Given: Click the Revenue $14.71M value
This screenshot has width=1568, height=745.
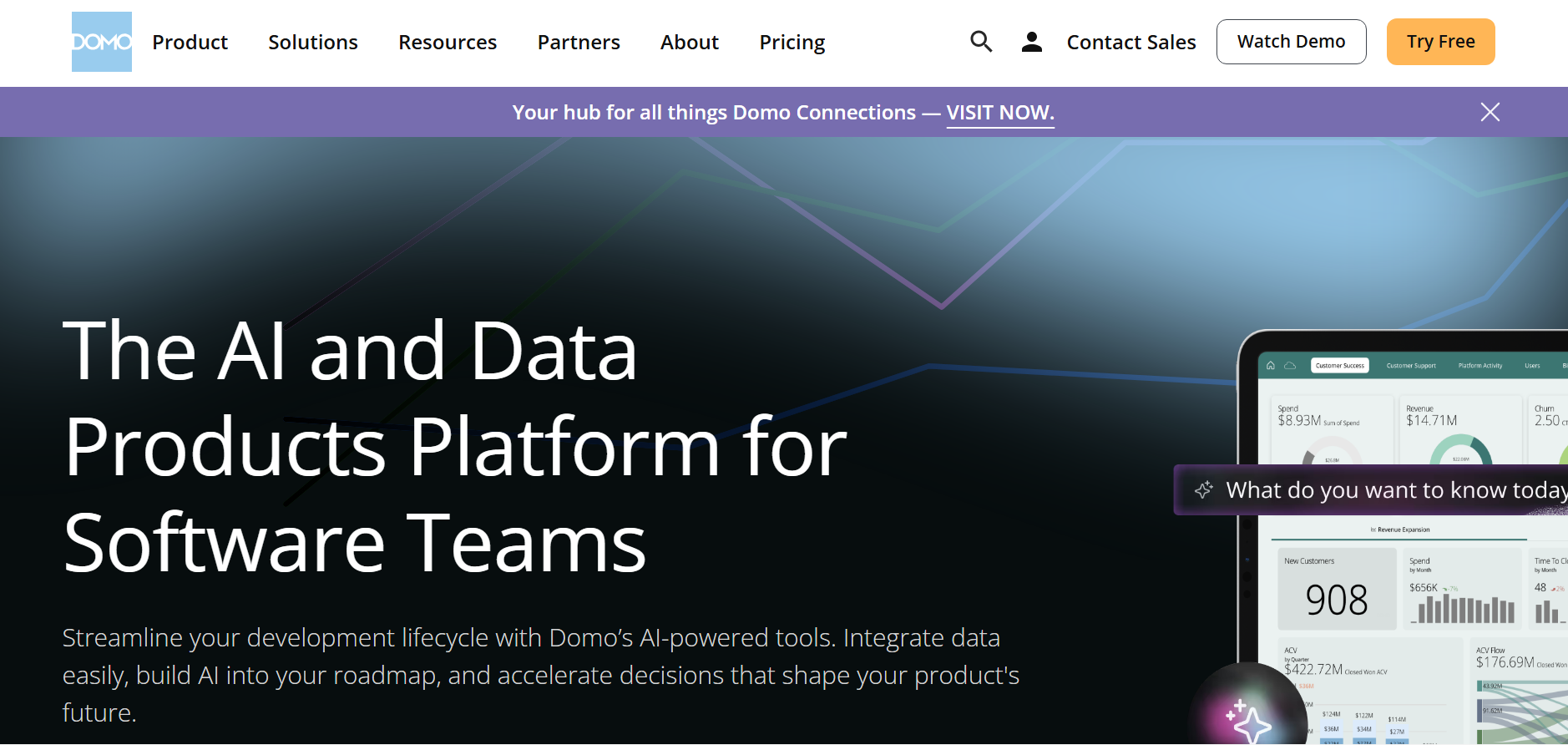Looking at the screenshot, I should tap(1431, 421).
